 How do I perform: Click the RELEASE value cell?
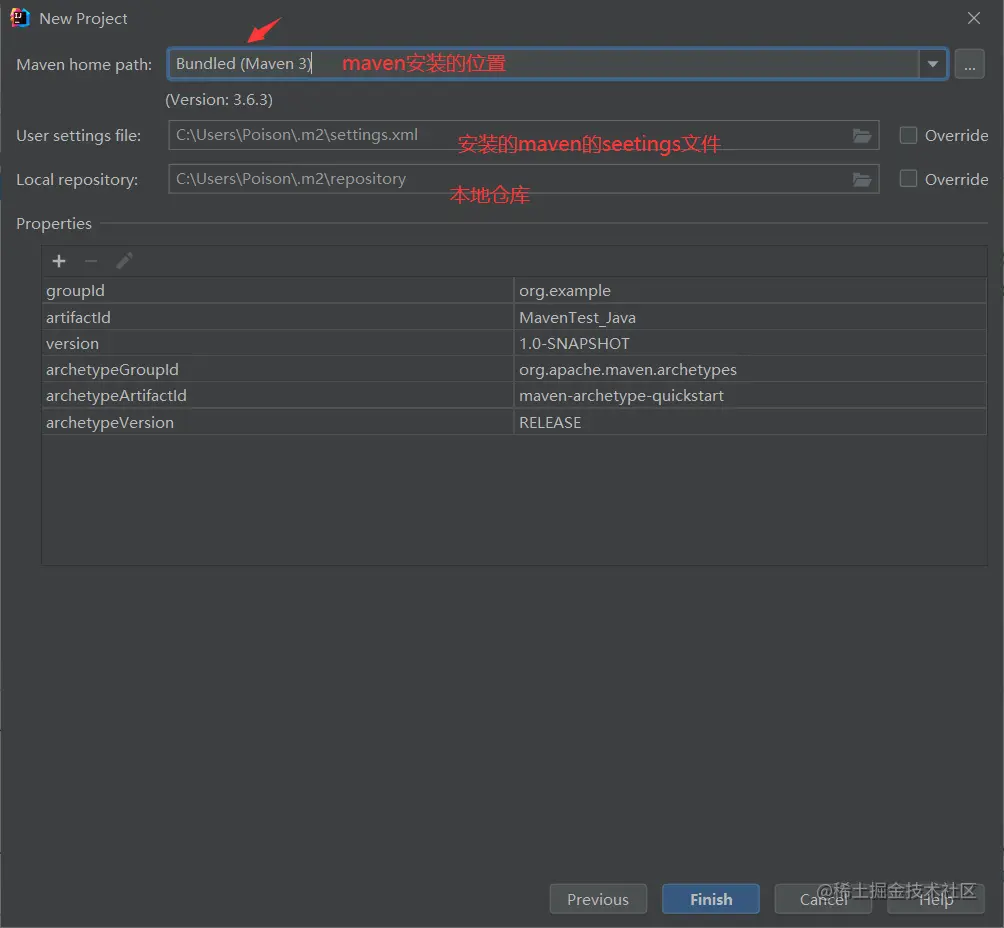click(750, 423)
